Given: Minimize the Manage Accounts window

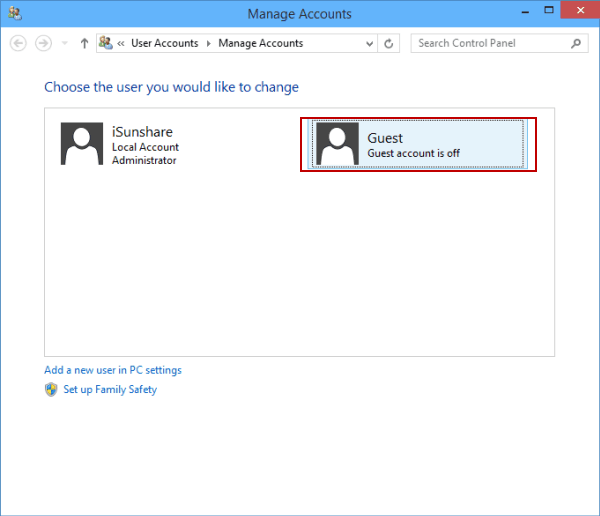Looking at the screenshot, I should [x=525, y=12].
